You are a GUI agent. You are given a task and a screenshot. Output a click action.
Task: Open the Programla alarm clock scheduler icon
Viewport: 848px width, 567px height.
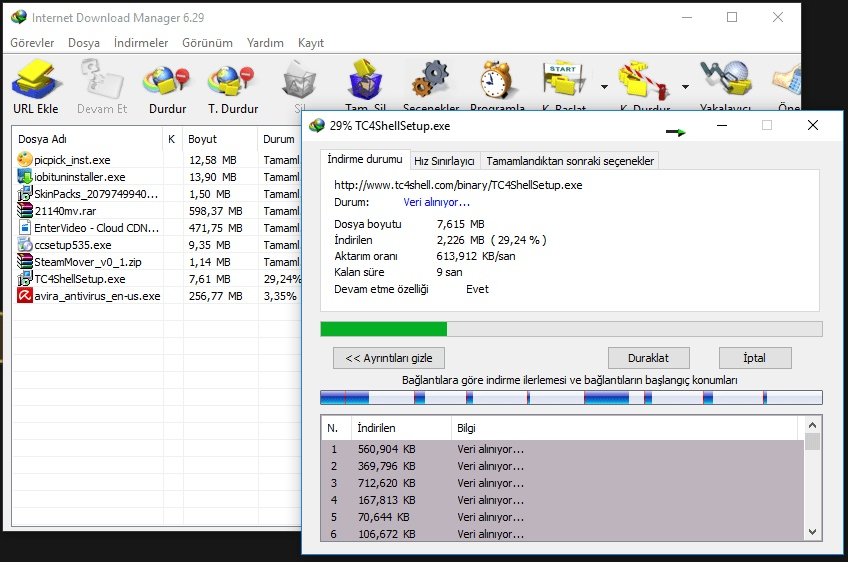[x=497, y=80]
